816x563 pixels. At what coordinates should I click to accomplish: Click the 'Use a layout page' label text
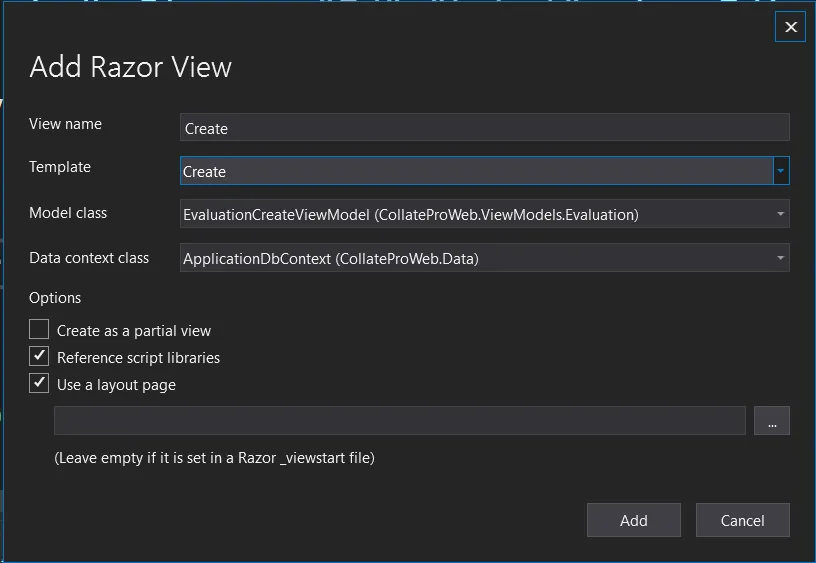tap(116, 385)
